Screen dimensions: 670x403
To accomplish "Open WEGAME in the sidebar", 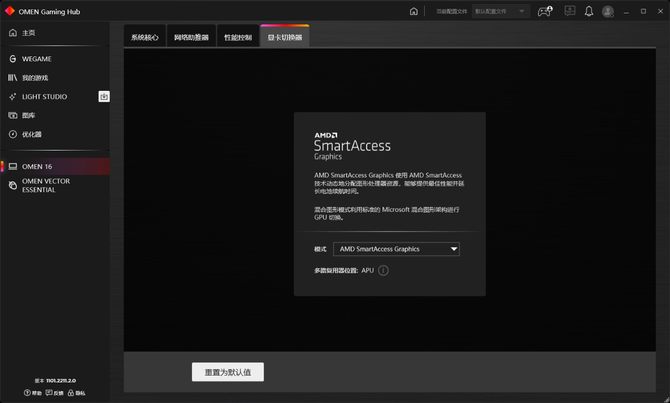I will click(x=30, y=59).
